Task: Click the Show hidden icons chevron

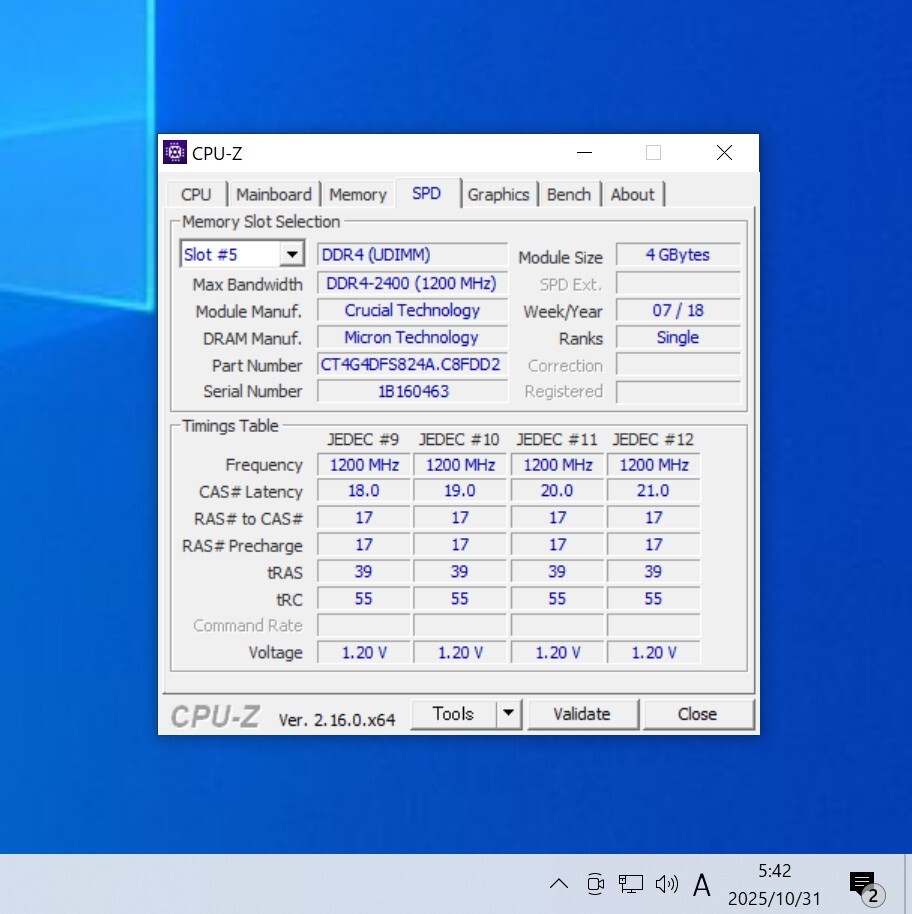Action: tap(559, 884)
